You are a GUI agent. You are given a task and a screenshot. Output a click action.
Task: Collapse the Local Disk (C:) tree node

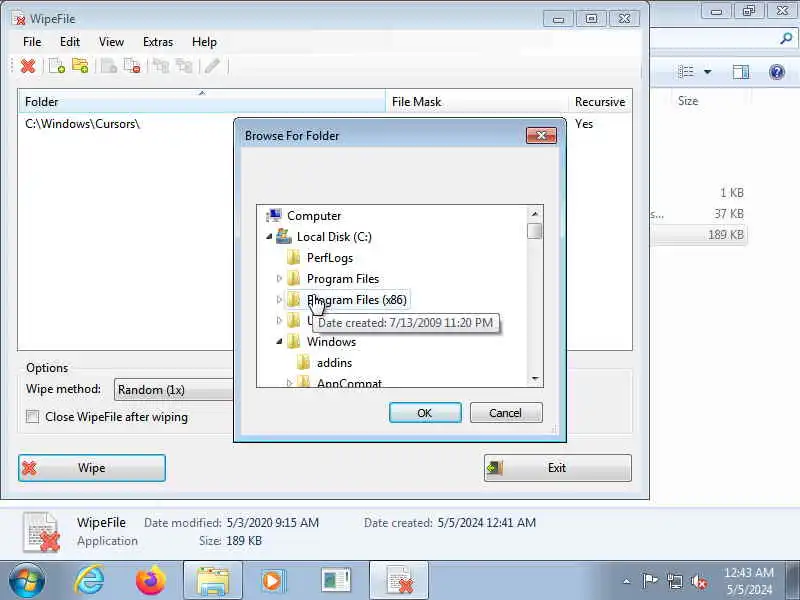pos(269,236)
